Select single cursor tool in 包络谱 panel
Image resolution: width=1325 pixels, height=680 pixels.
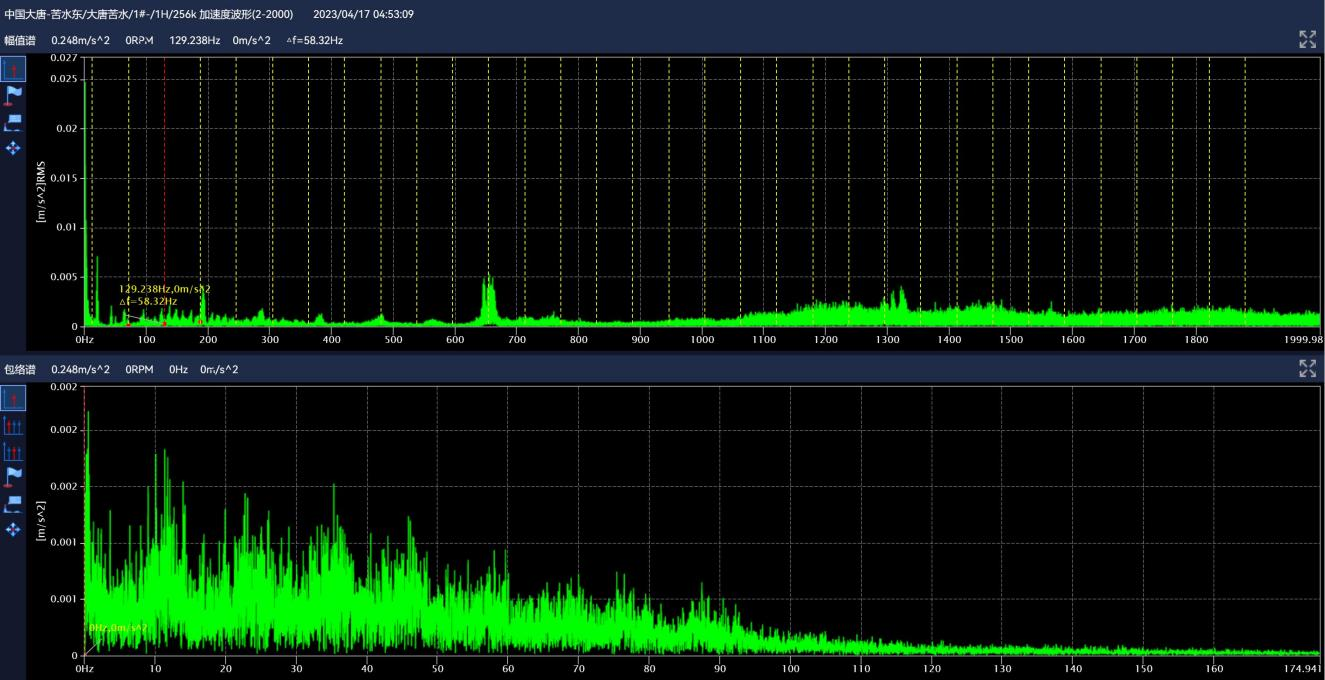pyautogui.click(x=13, y=398)
